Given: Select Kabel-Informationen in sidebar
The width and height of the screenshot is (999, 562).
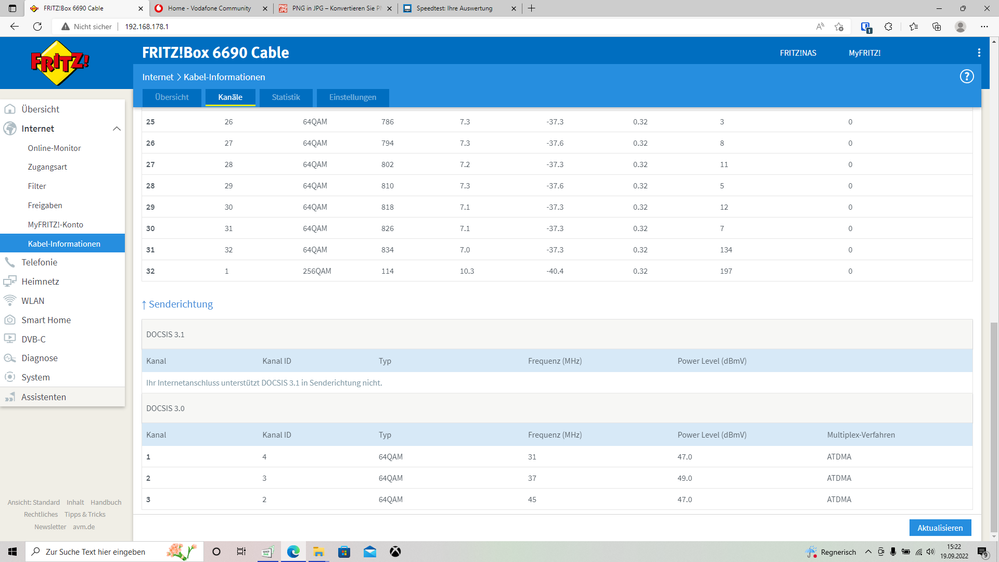Looking at the screenshot, I should 62,243.
